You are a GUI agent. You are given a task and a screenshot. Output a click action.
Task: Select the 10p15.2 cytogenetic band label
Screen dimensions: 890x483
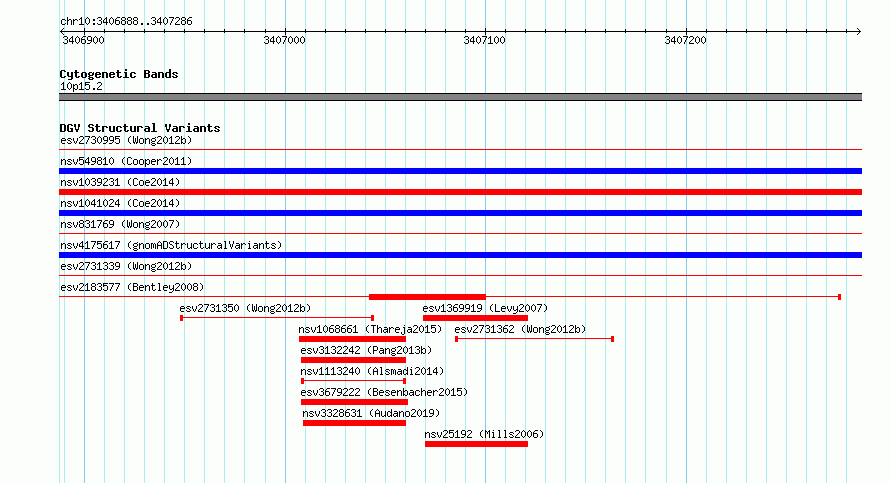pos(81,86)
